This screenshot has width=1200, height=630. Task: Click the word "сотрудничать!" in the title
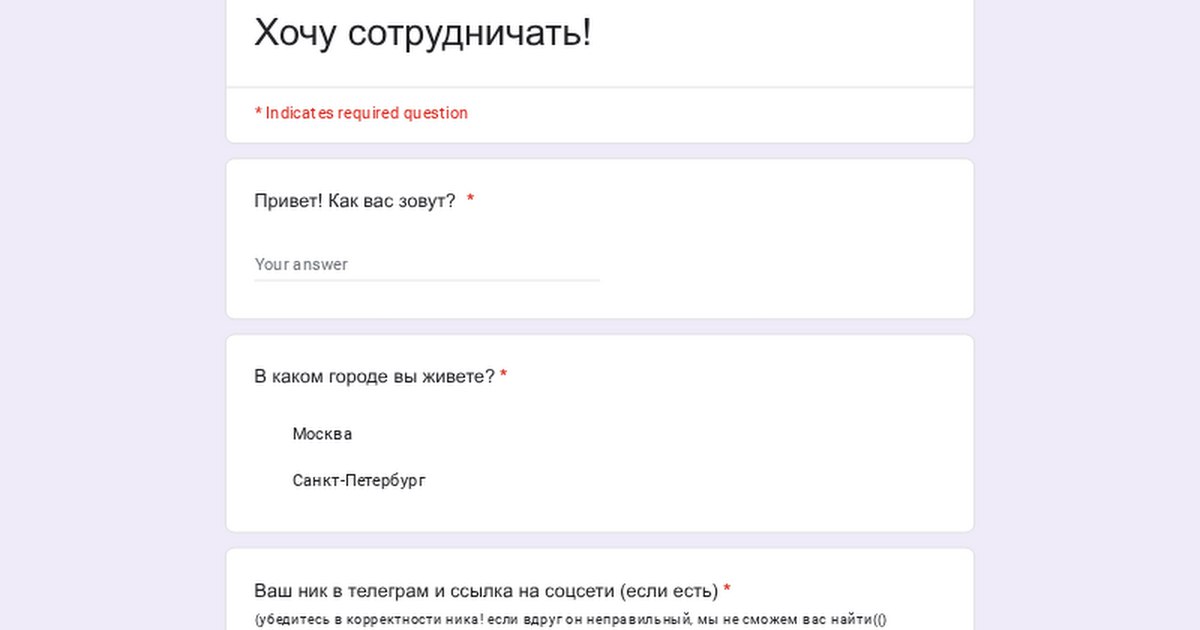point(470,33)
